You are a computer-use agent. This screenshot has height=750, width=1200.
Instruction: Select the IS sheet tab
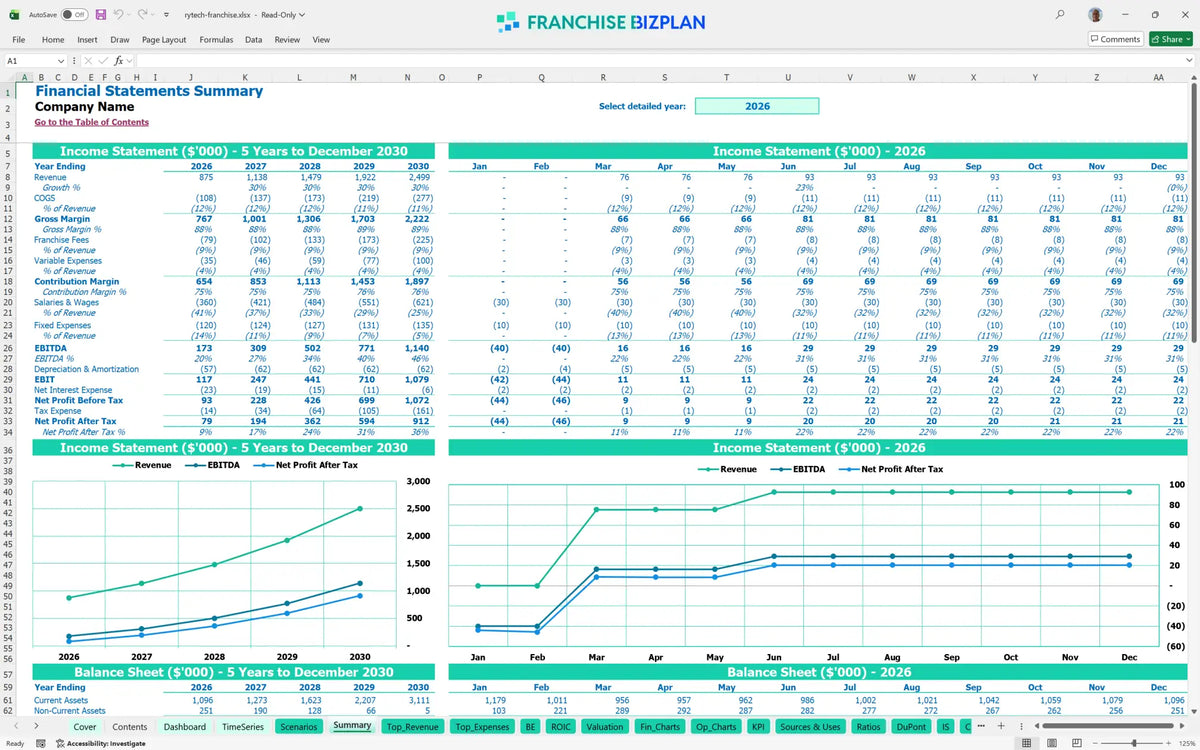tap(945, 727)
